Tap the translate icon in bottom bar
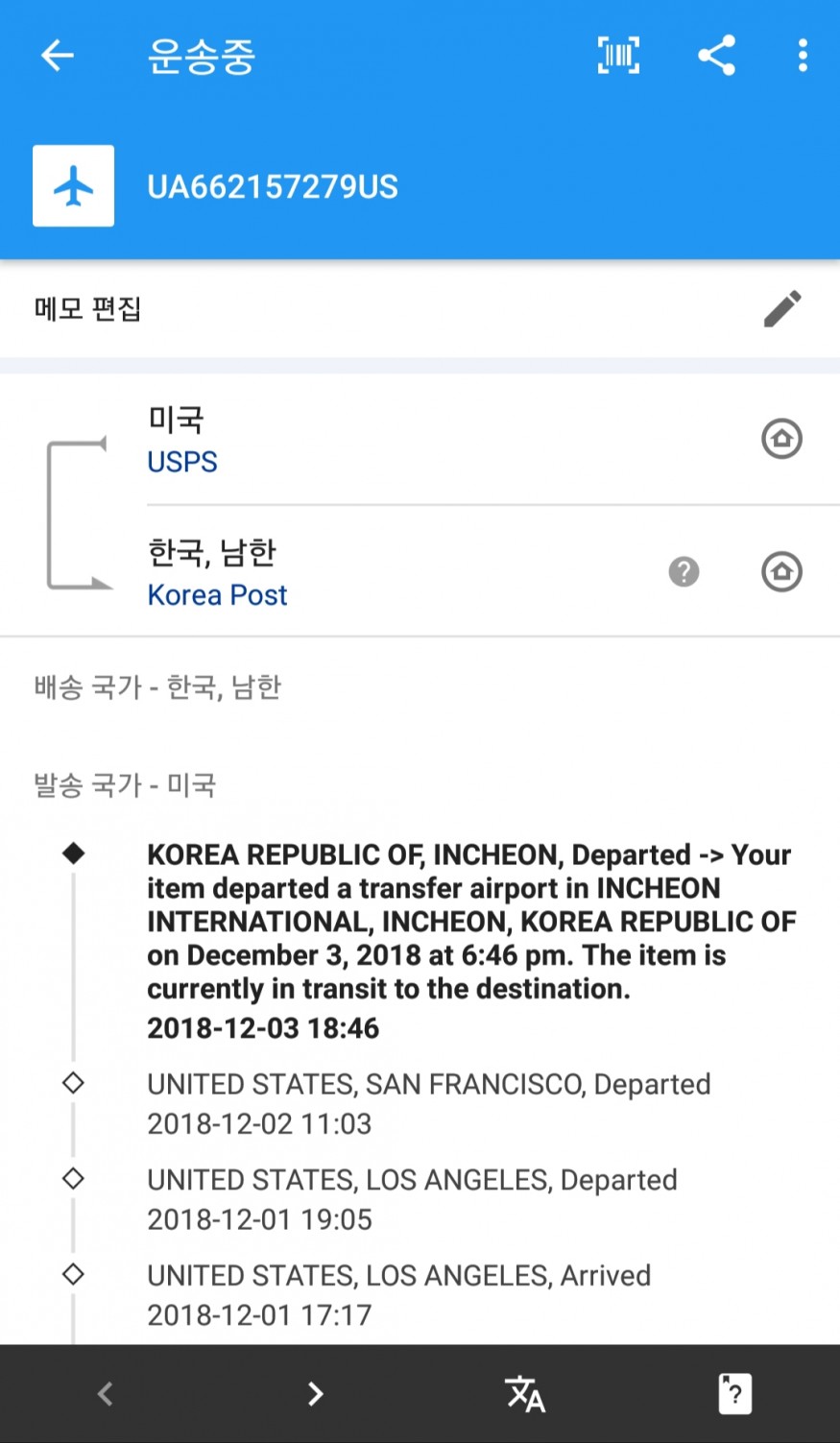The height and width of the screenshot is (1443, 840). [525, 1393]
